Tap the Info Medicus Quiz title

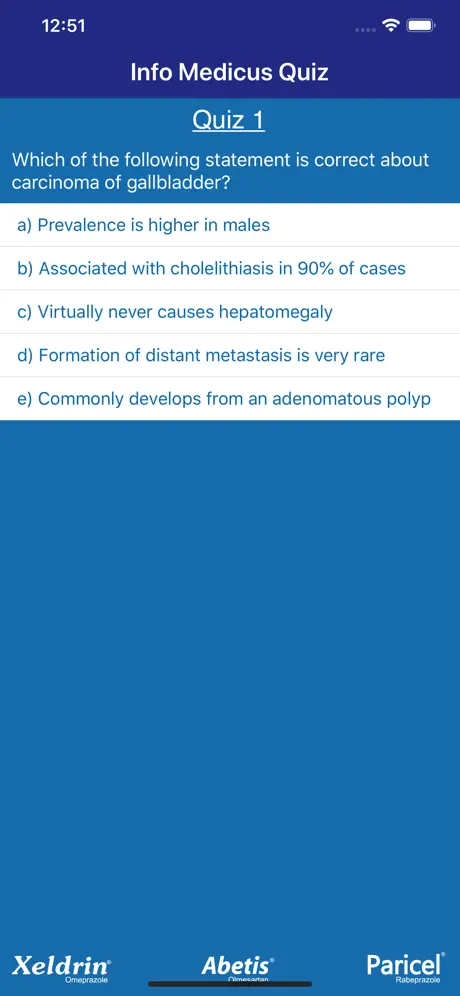click(x=229, y=72)
